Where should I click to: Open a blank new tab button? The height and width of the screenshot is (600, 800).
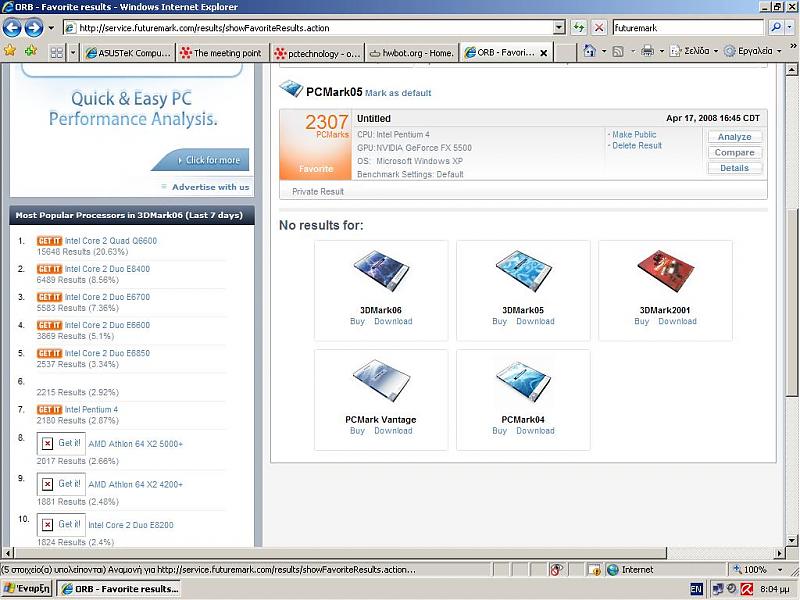(565, 53)
